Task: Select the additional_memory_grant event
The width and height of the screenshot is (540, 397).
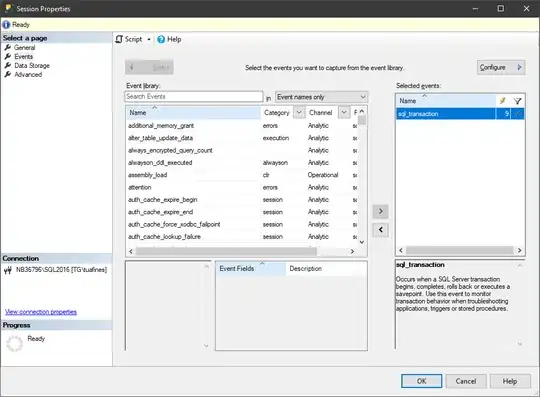Action: (x=161, y=126)
